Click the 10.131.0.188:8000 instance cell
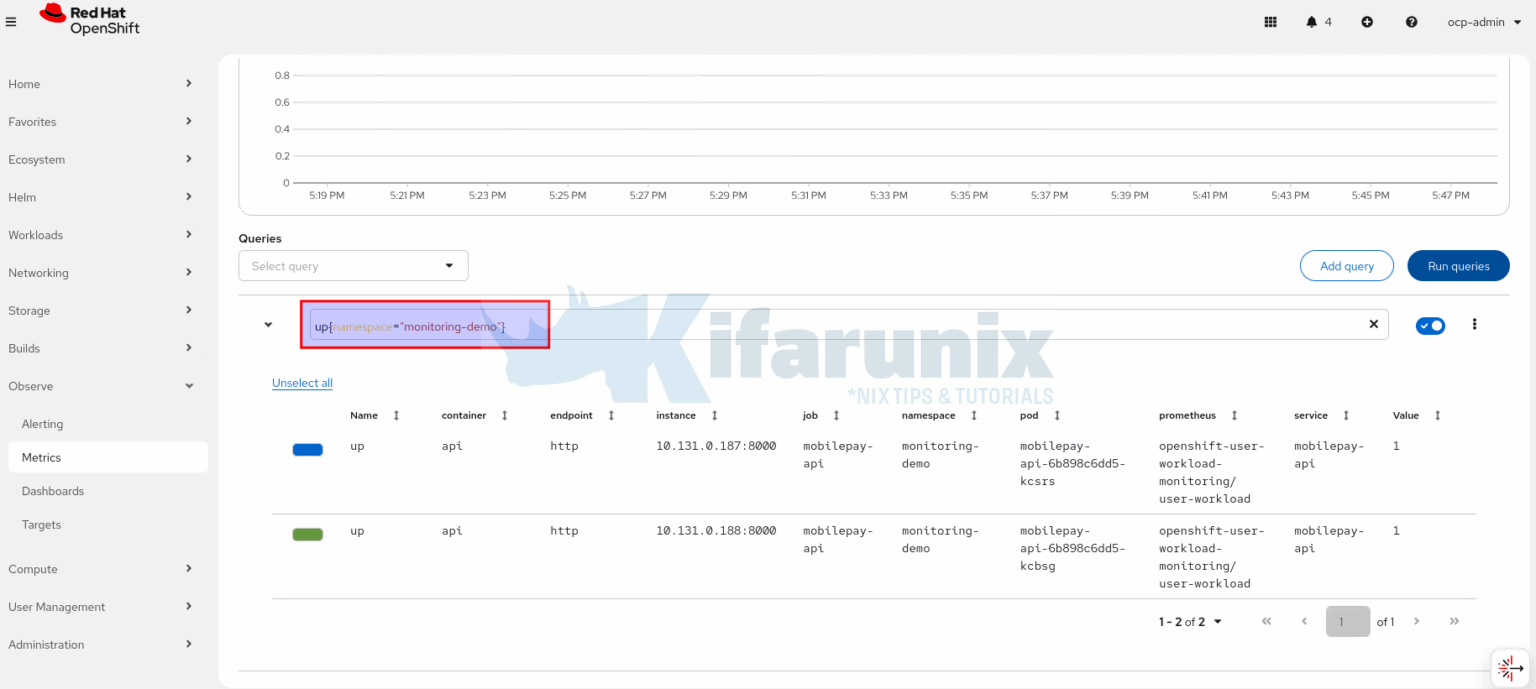This screenshot has width=1536, height=689. [x=716, y=531]
